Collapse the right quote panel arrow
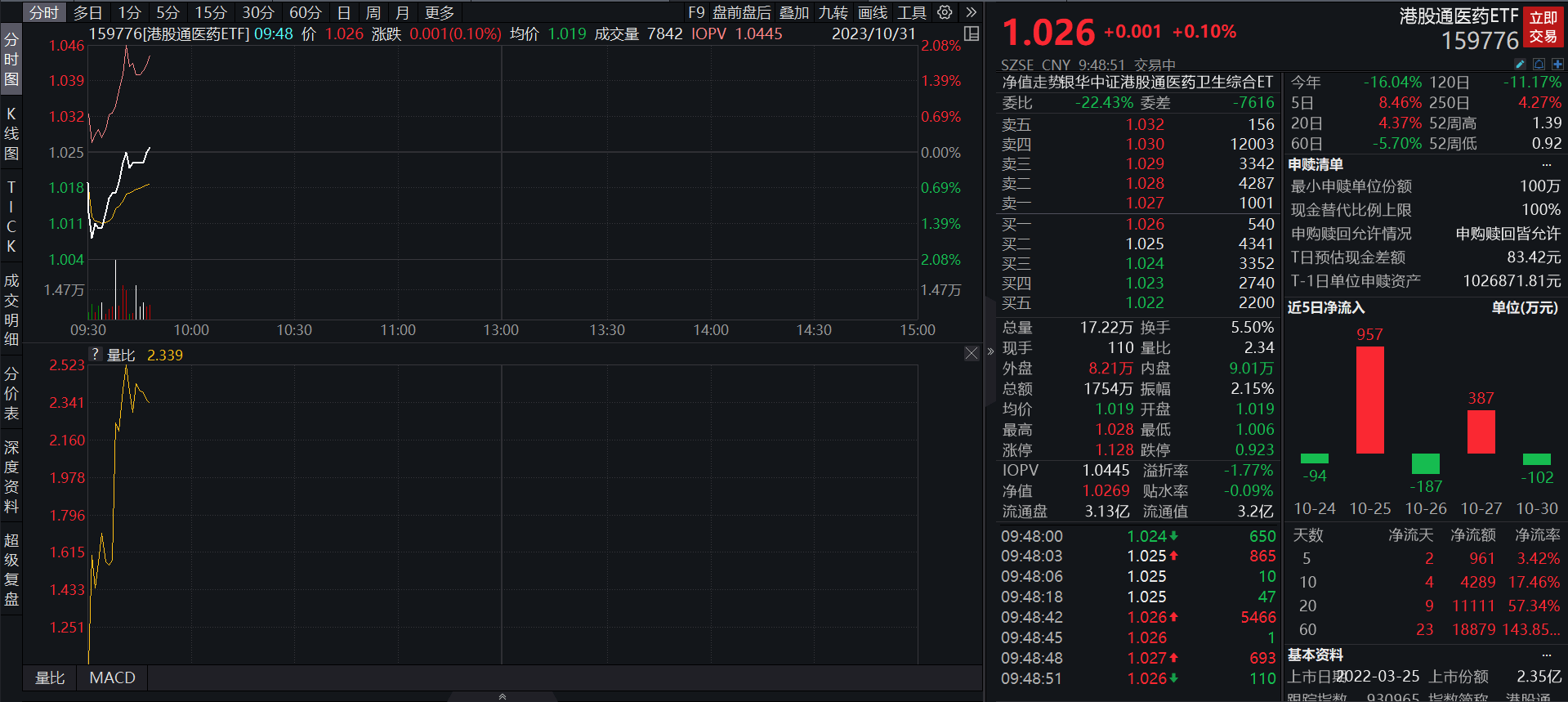This screenshot has width=1568, height=702. [x=990, y=351]
